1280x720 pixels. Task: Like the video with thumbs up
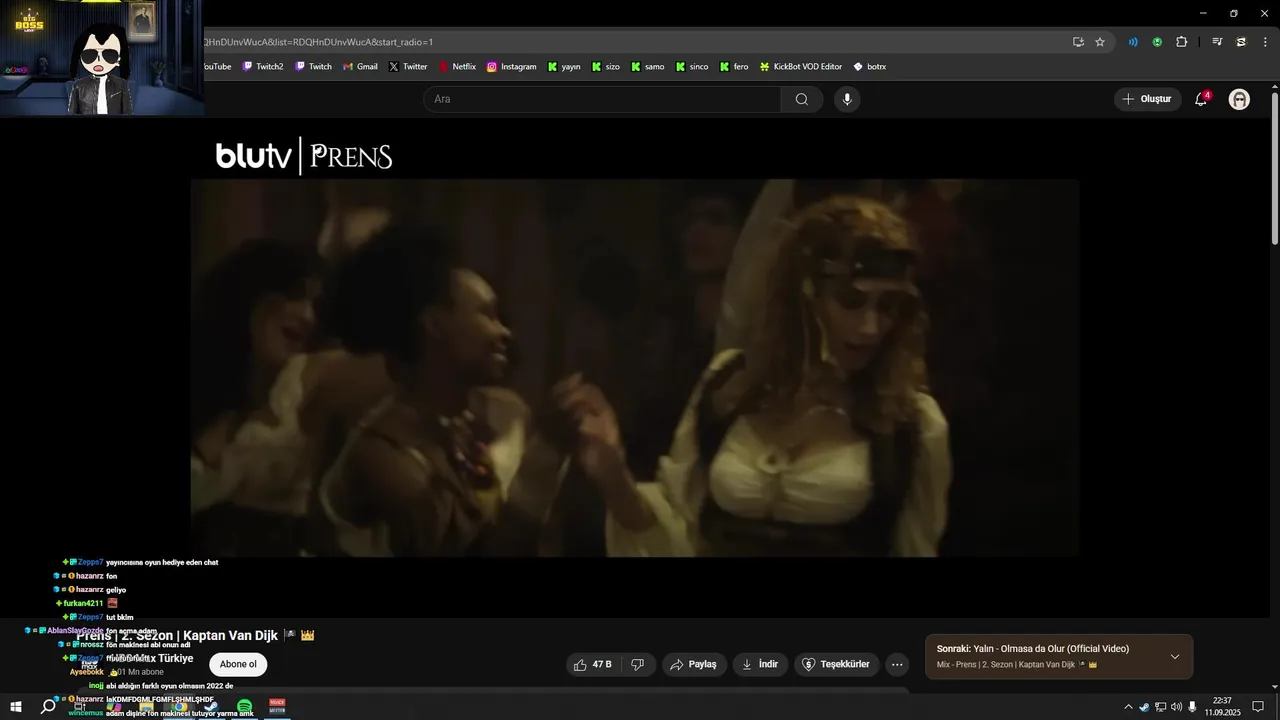point(593,664)
